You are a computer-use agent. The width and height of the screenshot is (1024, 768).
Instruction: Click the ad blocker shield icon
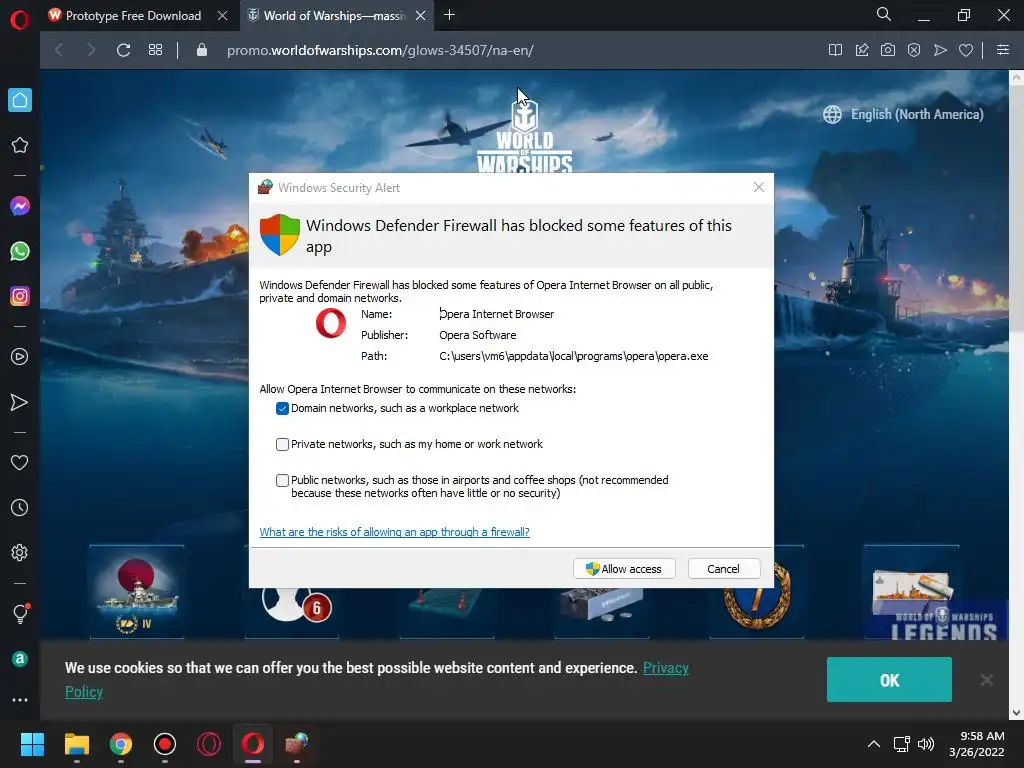coord(914,50)
